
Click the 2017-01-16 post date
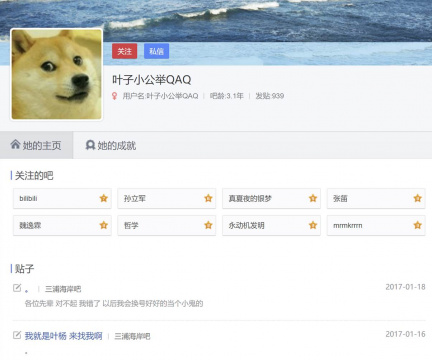coord(405,334)
